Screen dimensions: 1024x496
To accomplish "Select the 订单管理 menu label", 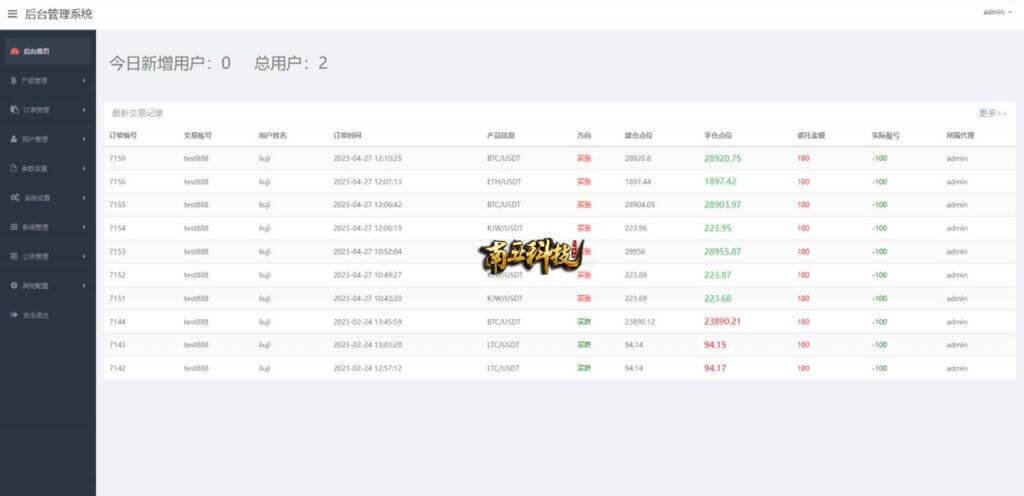I will coord(35,110).
